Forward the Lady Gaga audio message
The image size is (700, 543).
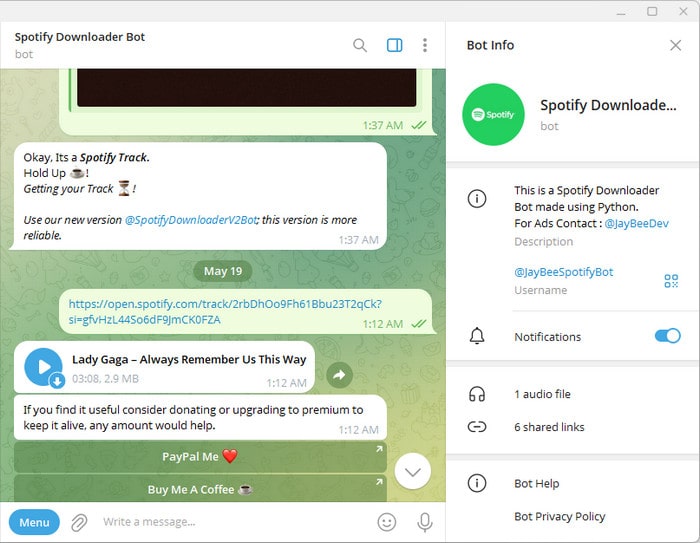(x=339, y=375)
